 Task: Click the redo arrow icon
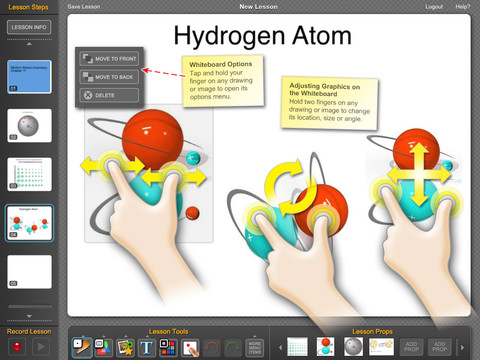(x=233, y=347)
